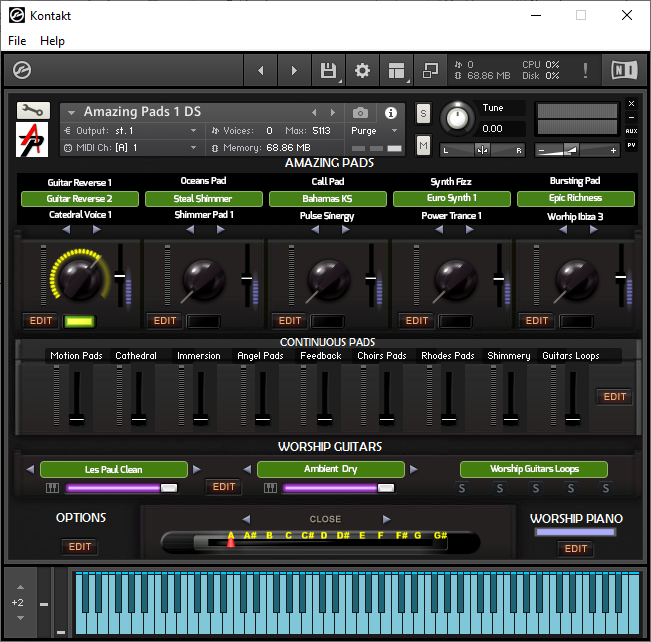Select the Guitars Loops label
This screenshot has height=642, width=651.
coord(570,355)
